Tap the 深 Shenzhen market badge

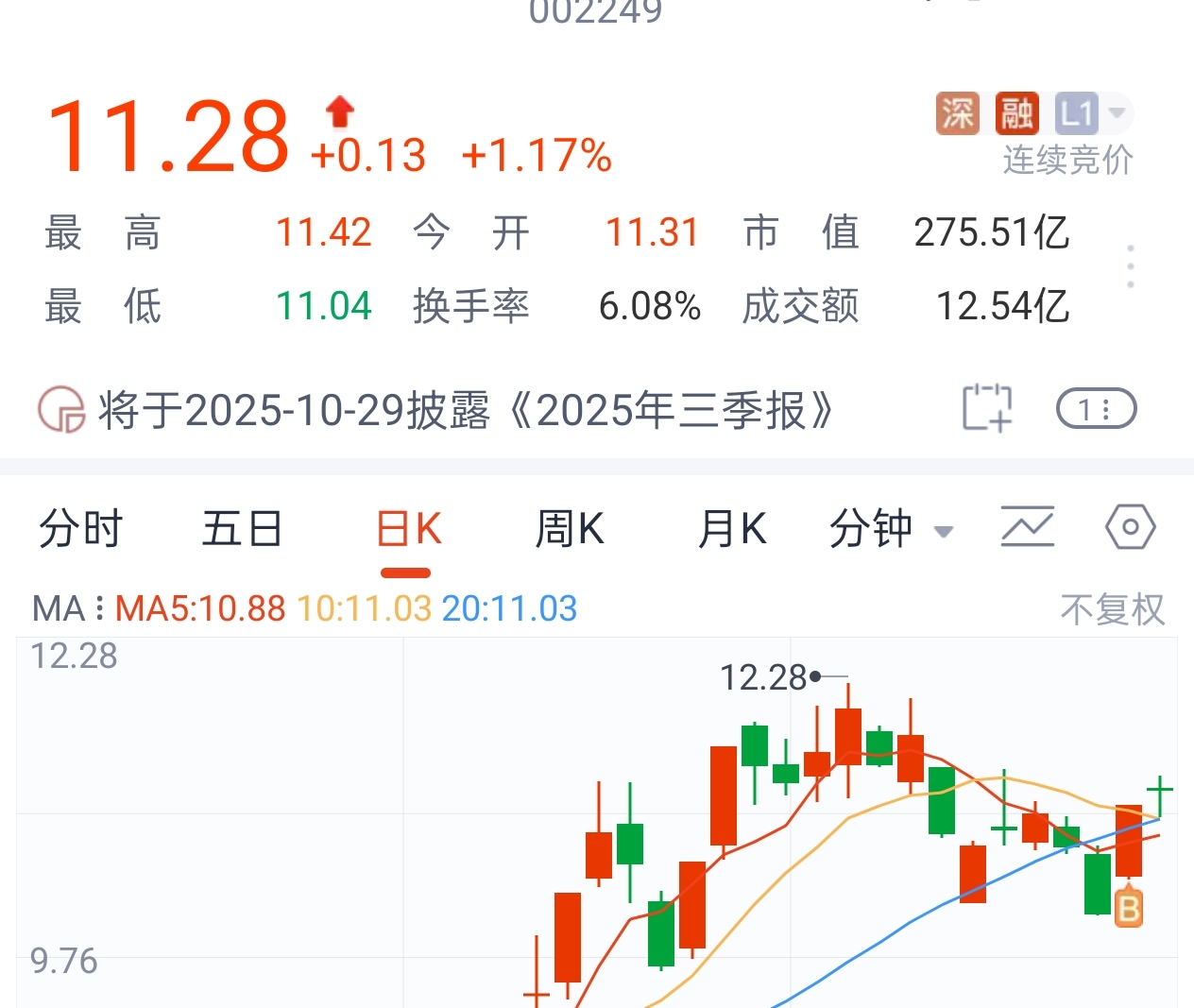coord(957,114)
